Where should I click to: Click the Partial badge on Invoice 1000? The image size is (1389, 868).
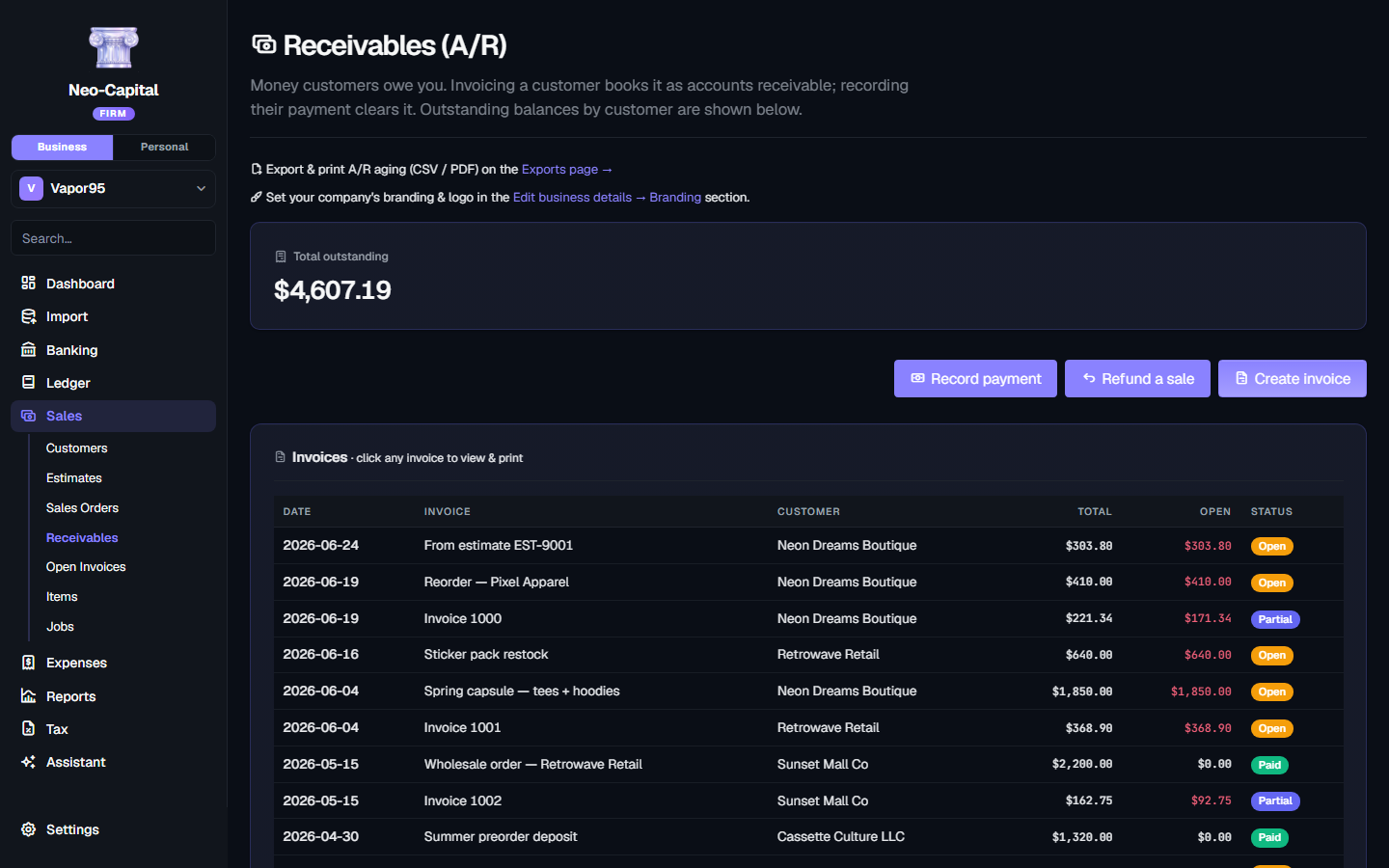pyautogui.click(x=1275, y=619)
